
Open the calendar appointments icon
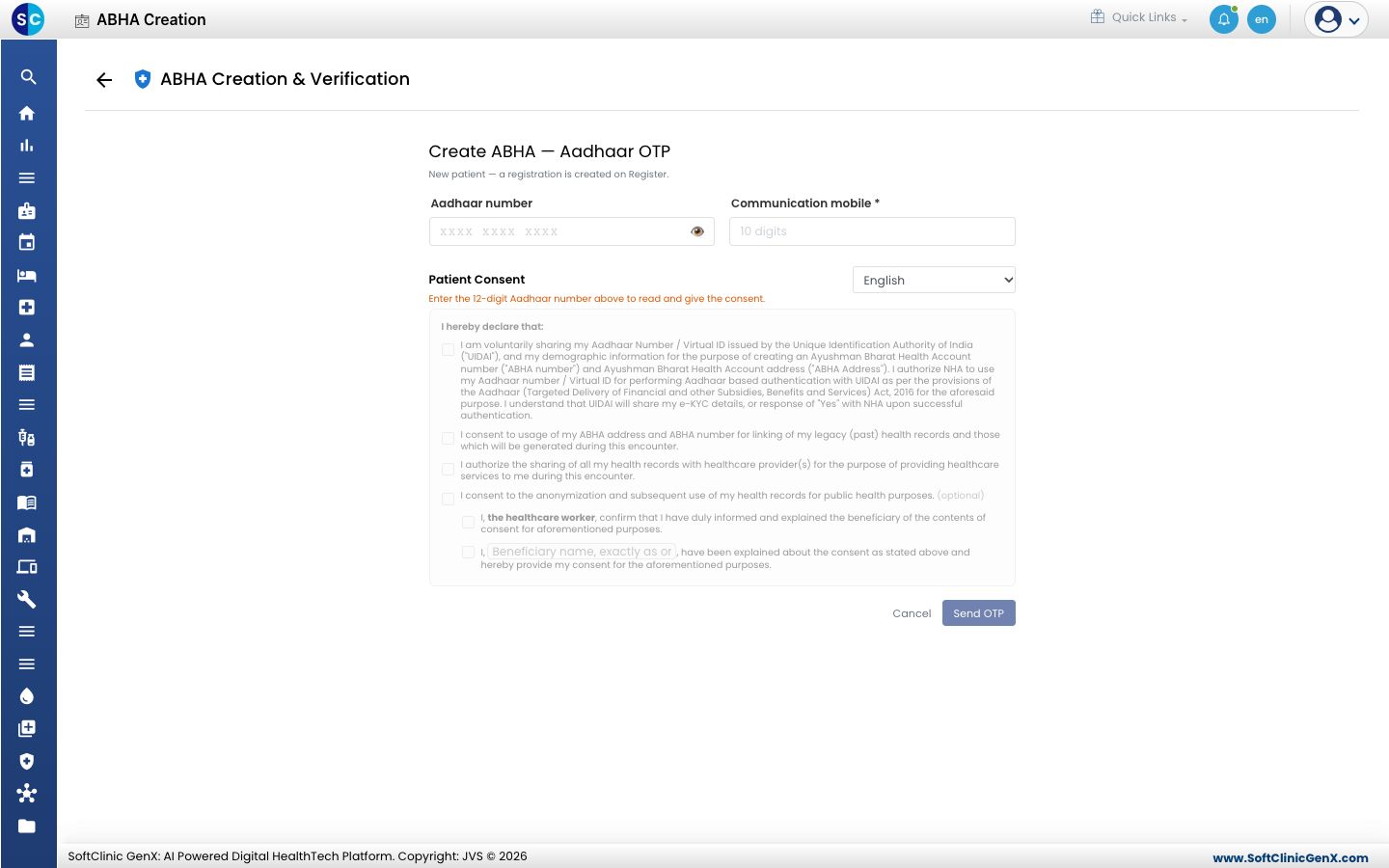(x=27, y=242)
